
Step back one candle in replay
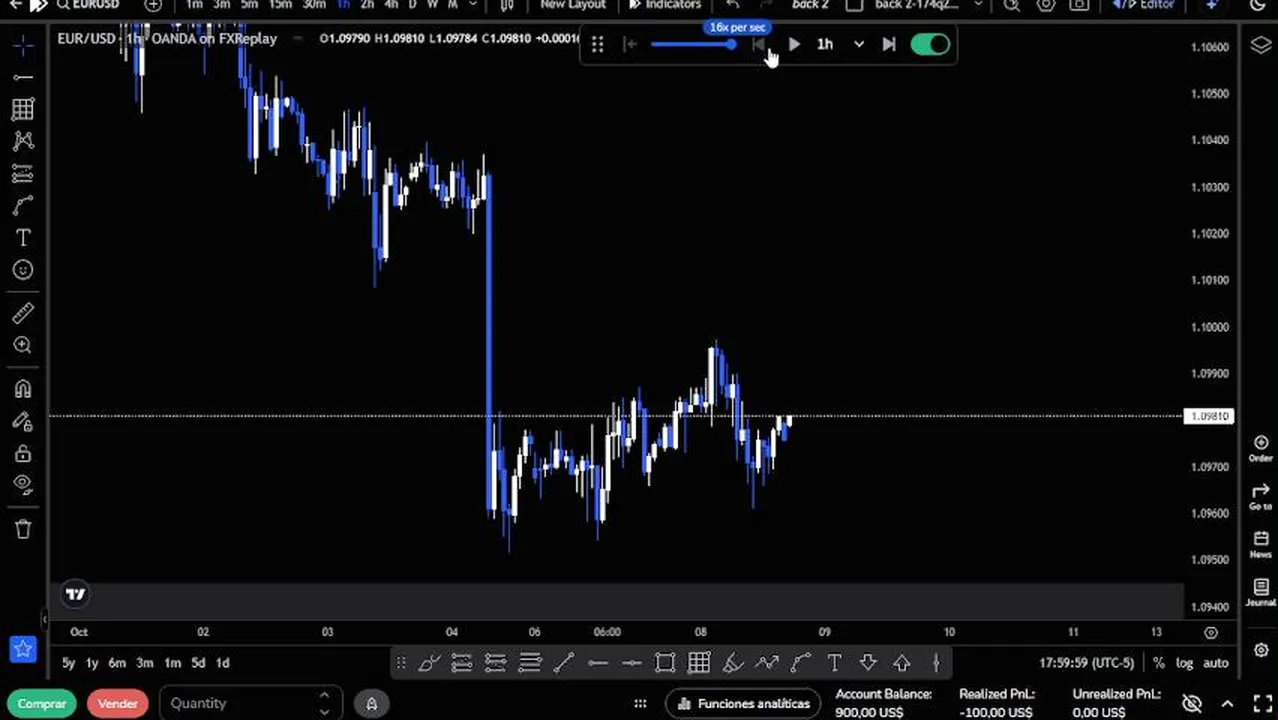[x=758, y=44]
